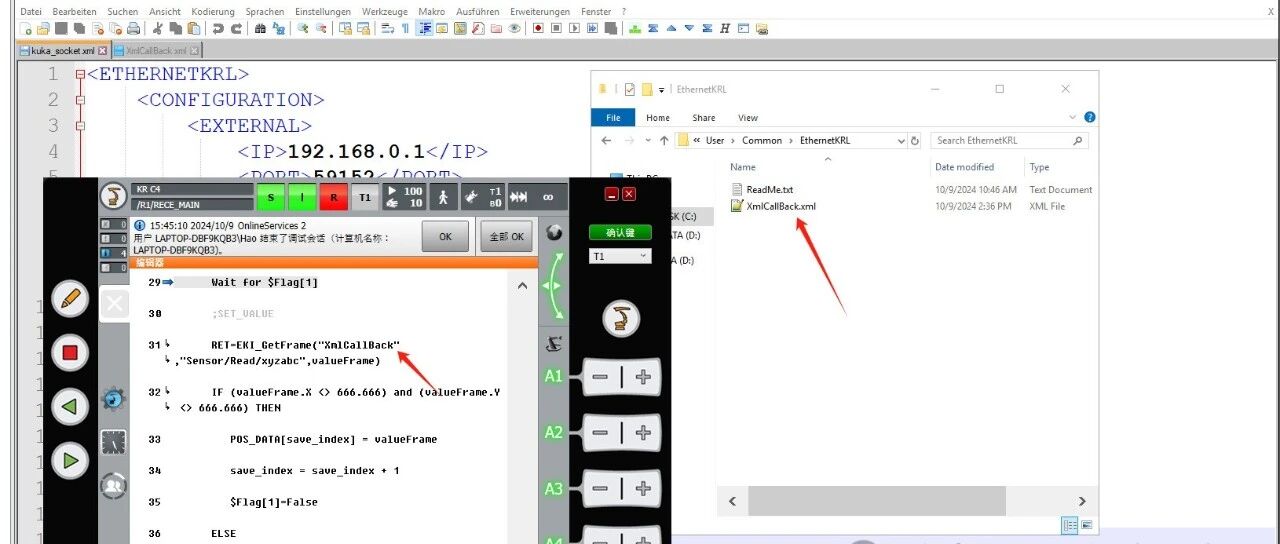This screenshot has height=544, width=1280.
Task: Open the Kodierung menu
Action: [213, 10]
